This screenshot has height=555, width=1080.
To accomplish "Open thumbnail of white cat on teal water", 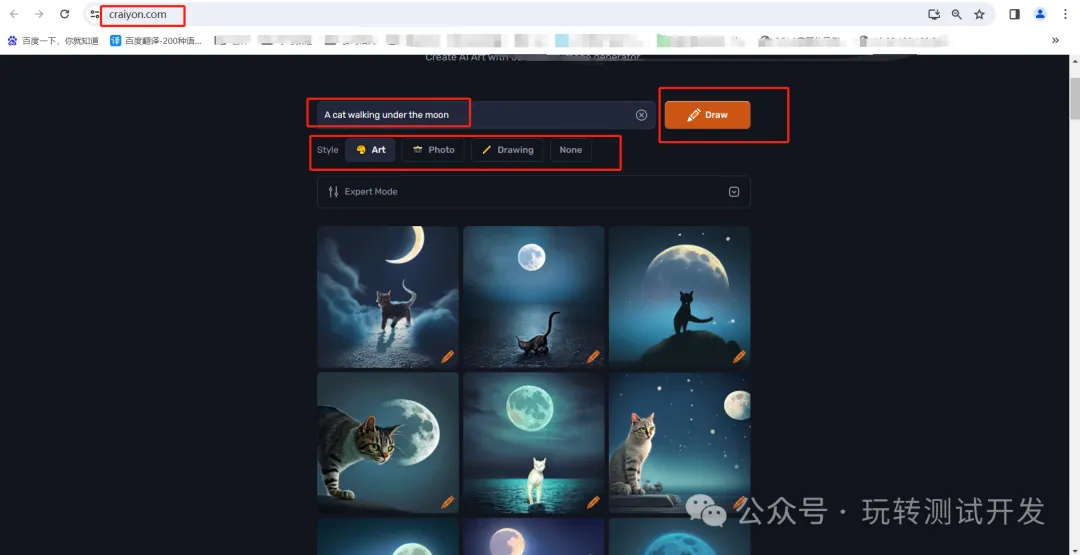I will pos(534,443).
